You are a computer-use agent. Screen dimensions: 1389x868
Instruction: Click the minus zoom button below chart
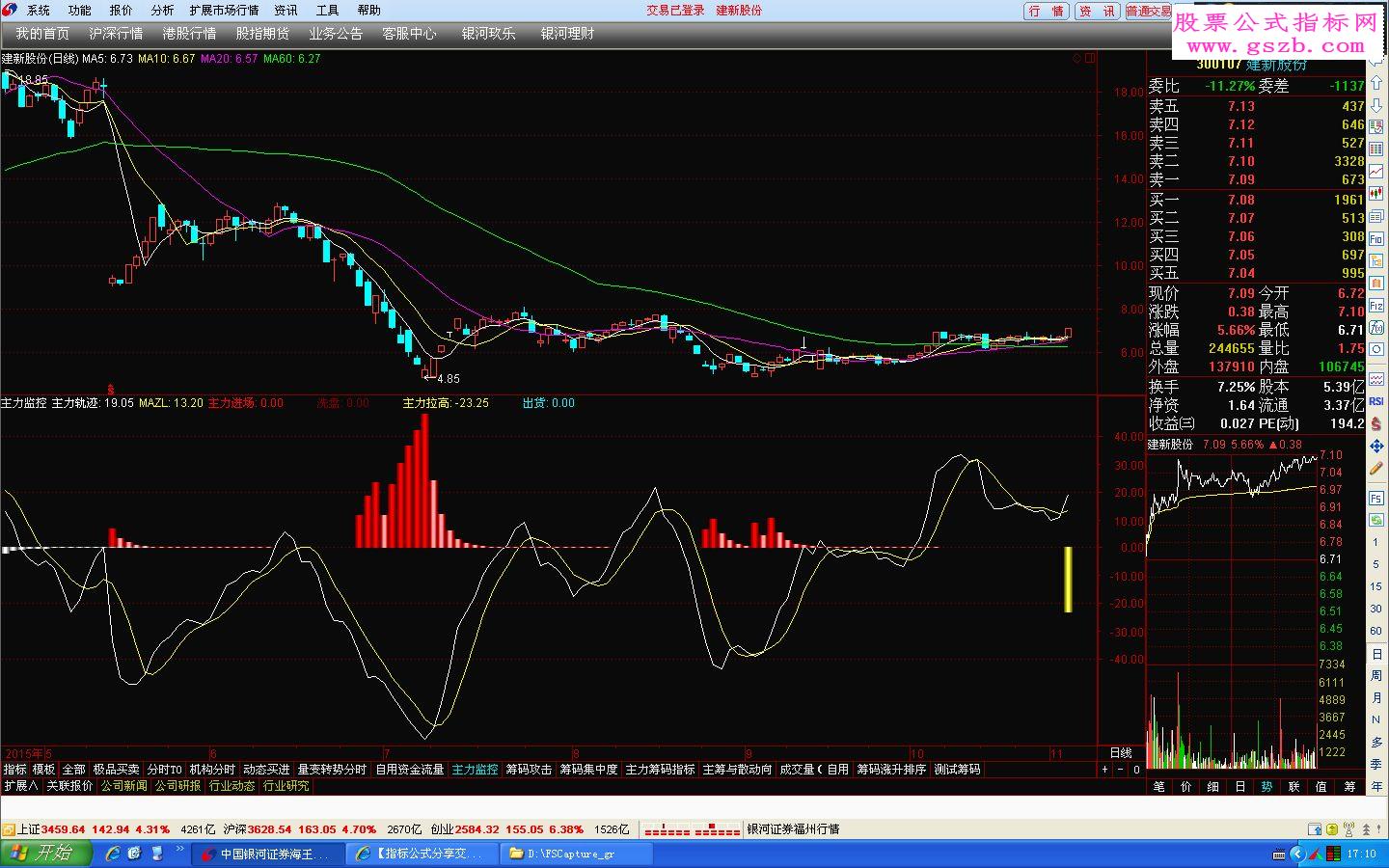point(1121,769)
